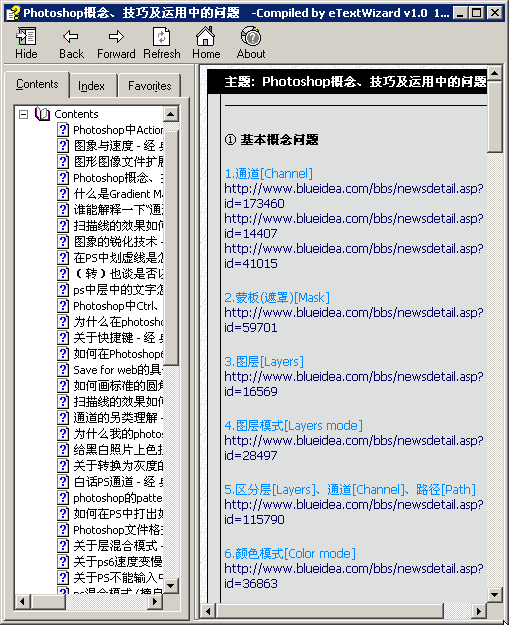Go forward using the Forward arrow

pyautogui.click(x=116, y=37)
